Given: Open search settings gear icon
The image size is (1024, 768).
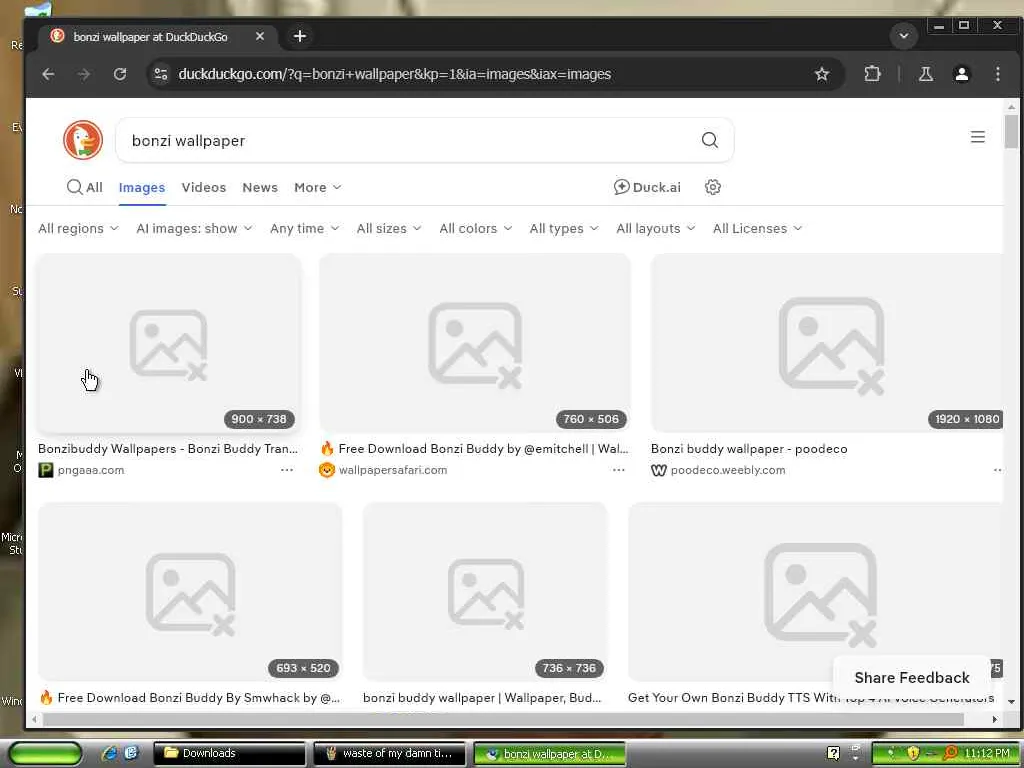Looking at the screenshot, I should (712, 187).
